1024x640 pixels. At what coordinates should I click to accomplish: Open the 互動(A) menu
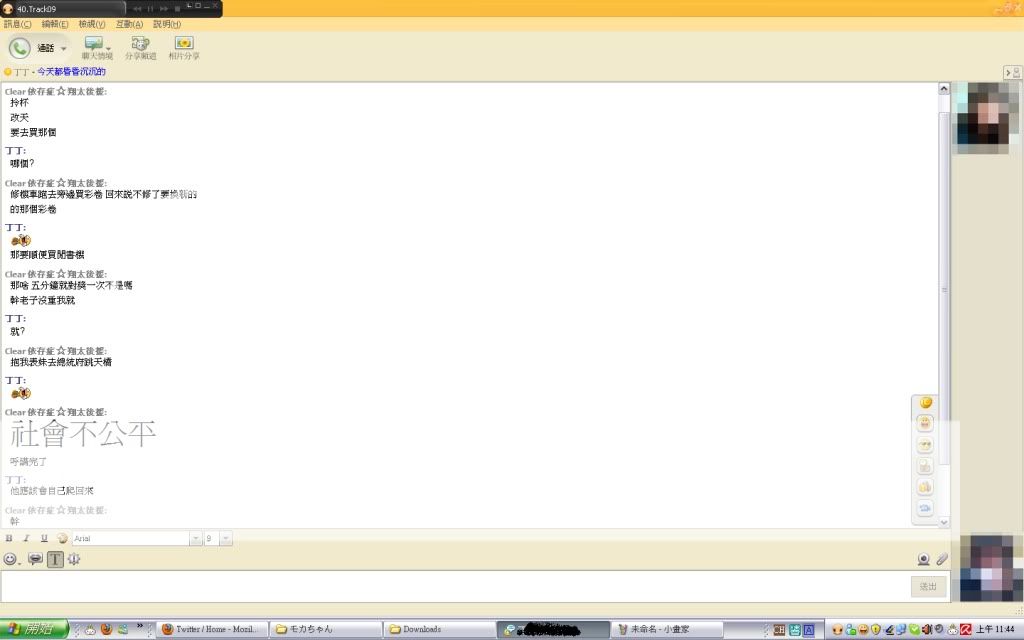pos(129,24)
